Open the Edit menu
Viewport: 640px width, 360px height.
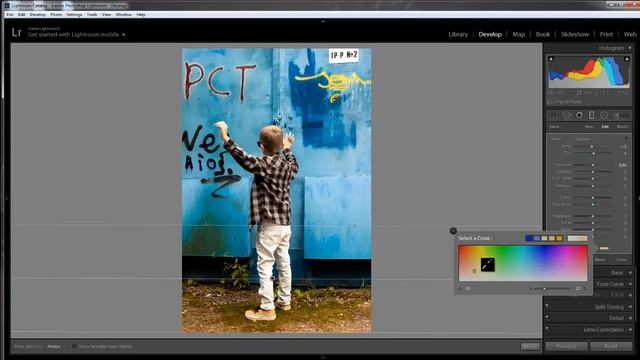click(x=21, y=15)
